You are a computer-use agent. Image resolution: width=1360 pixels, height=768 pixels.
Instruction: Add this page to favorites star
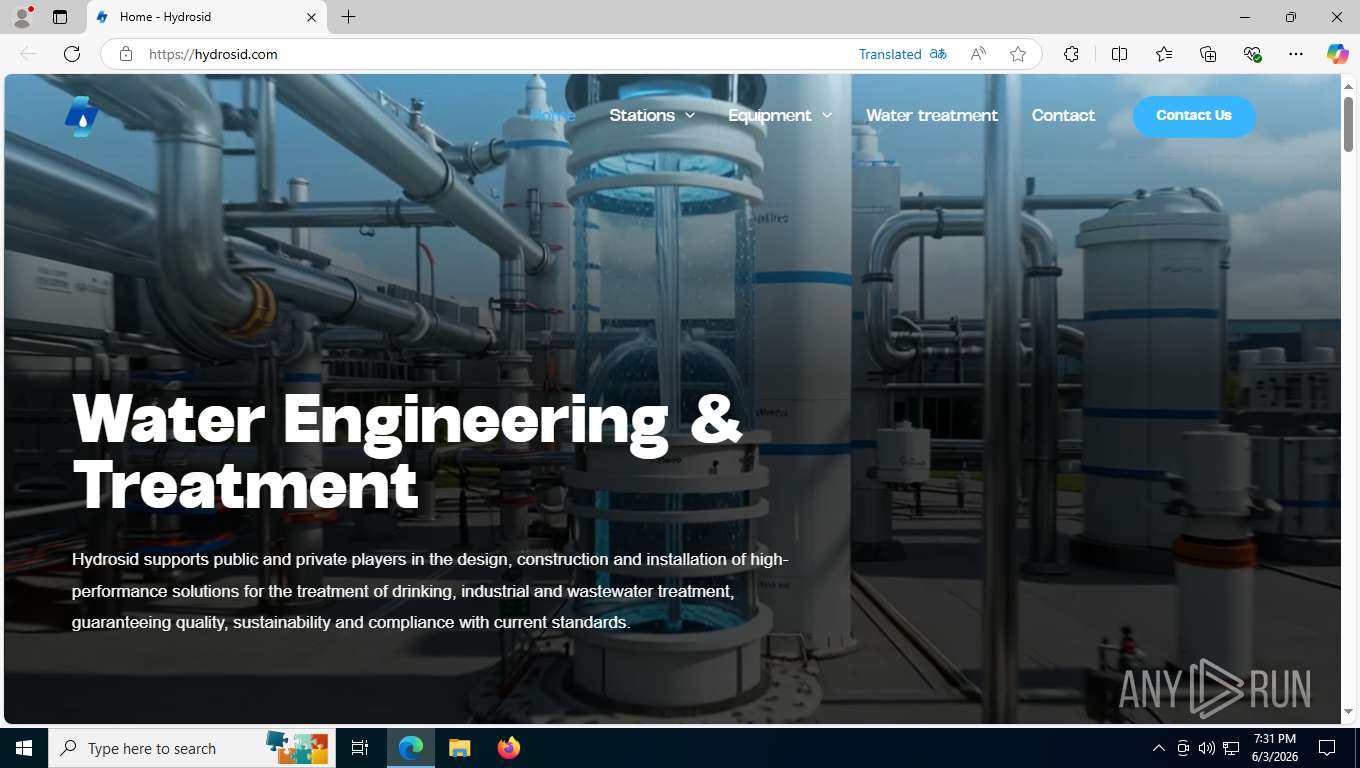point(1018,54)
